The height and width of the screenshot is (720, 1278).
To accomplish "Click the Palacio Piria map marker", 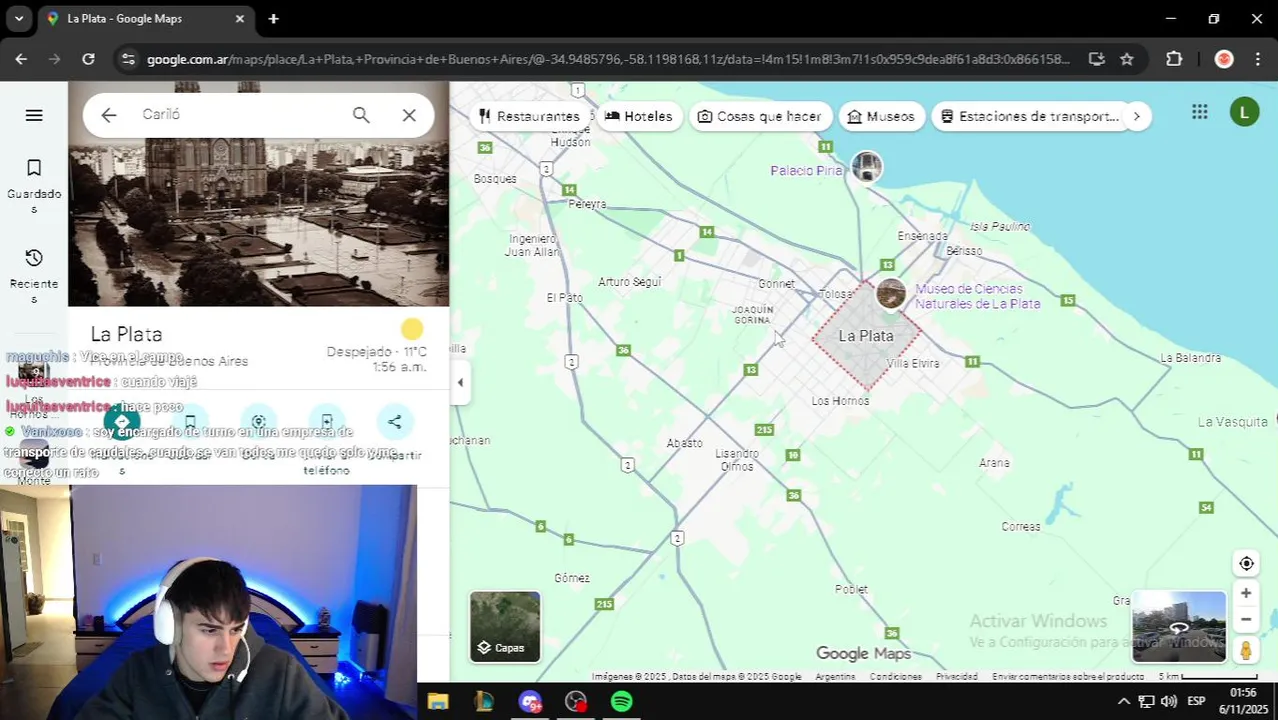I will point(867,167).
